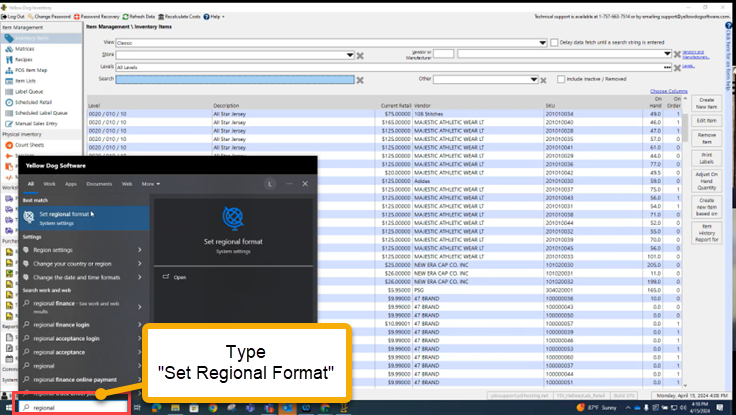
Task: Open Recipes fork and knife icon
Action: [x=9, y=60]
